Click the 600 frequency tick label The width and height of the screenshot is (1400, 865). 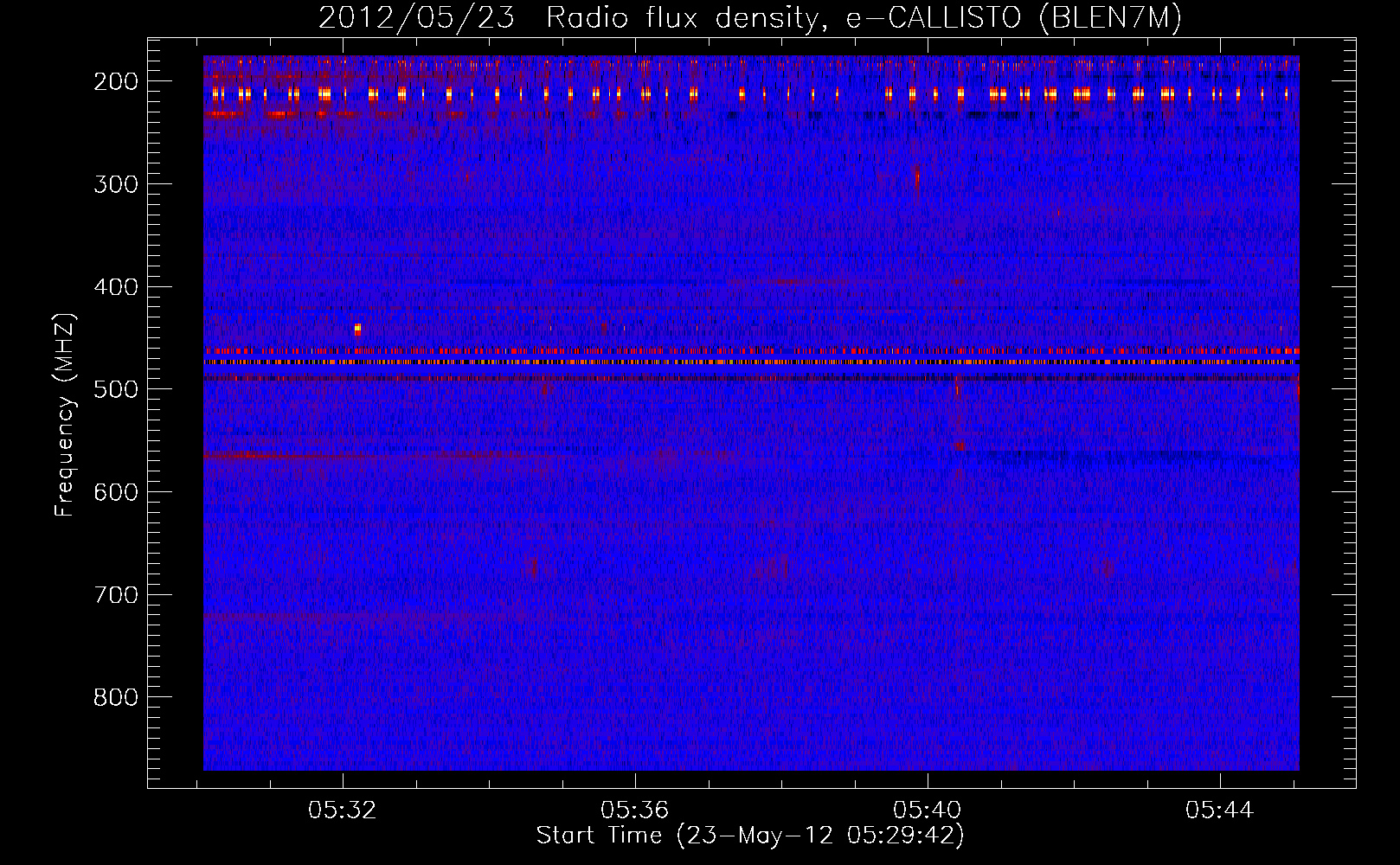[116, 492]
